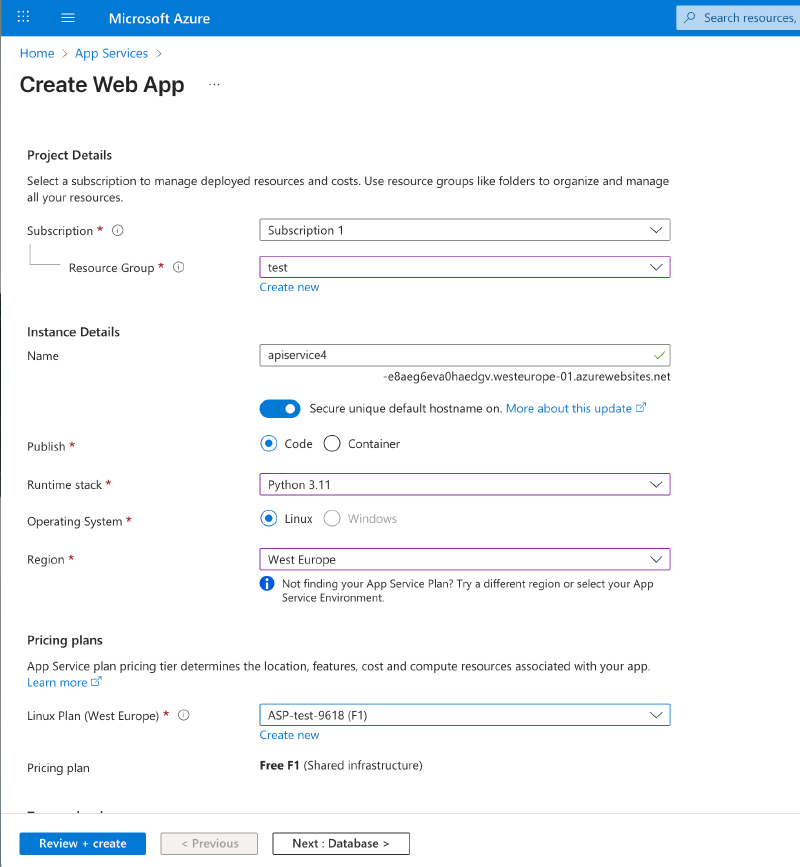Click the Project Details heading
The image size is (800, 867).
pyautogui.click(x=70, y=155)
